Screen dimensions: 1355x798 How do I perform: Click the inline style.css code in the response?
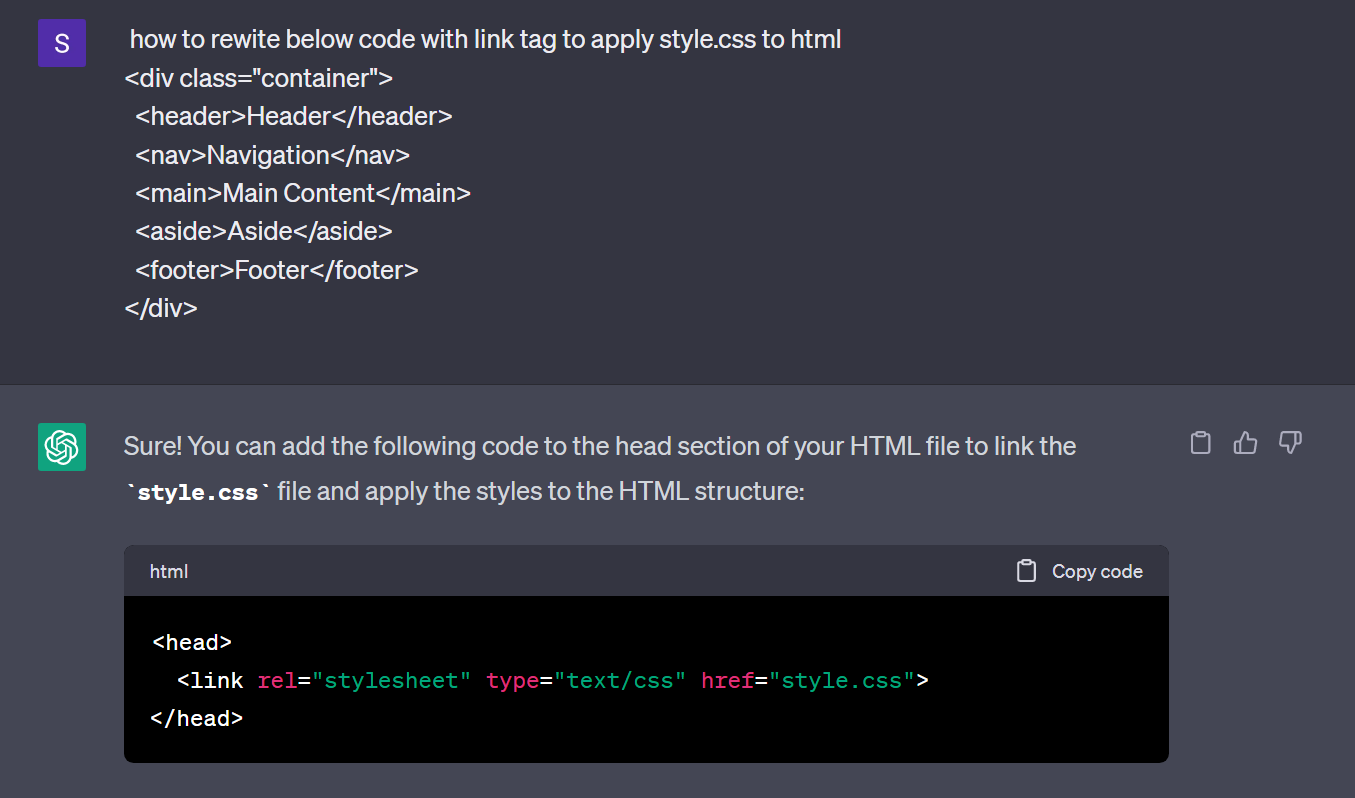coord(198,492)
